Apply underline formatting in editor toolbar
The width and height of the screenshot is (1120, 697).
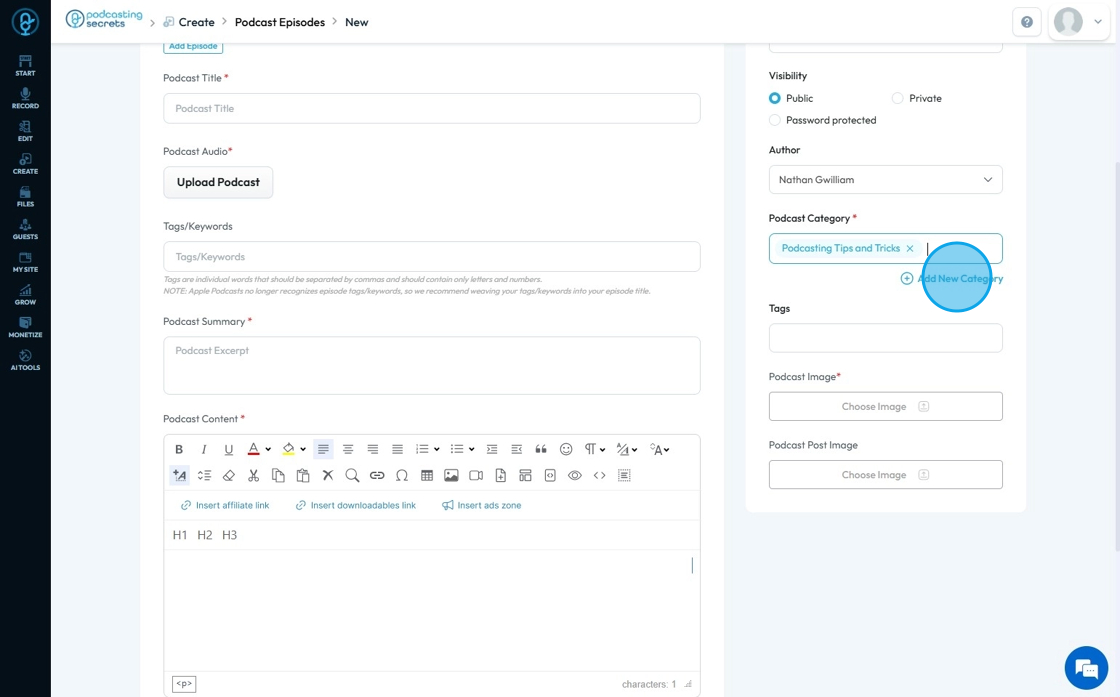point(229,449)
